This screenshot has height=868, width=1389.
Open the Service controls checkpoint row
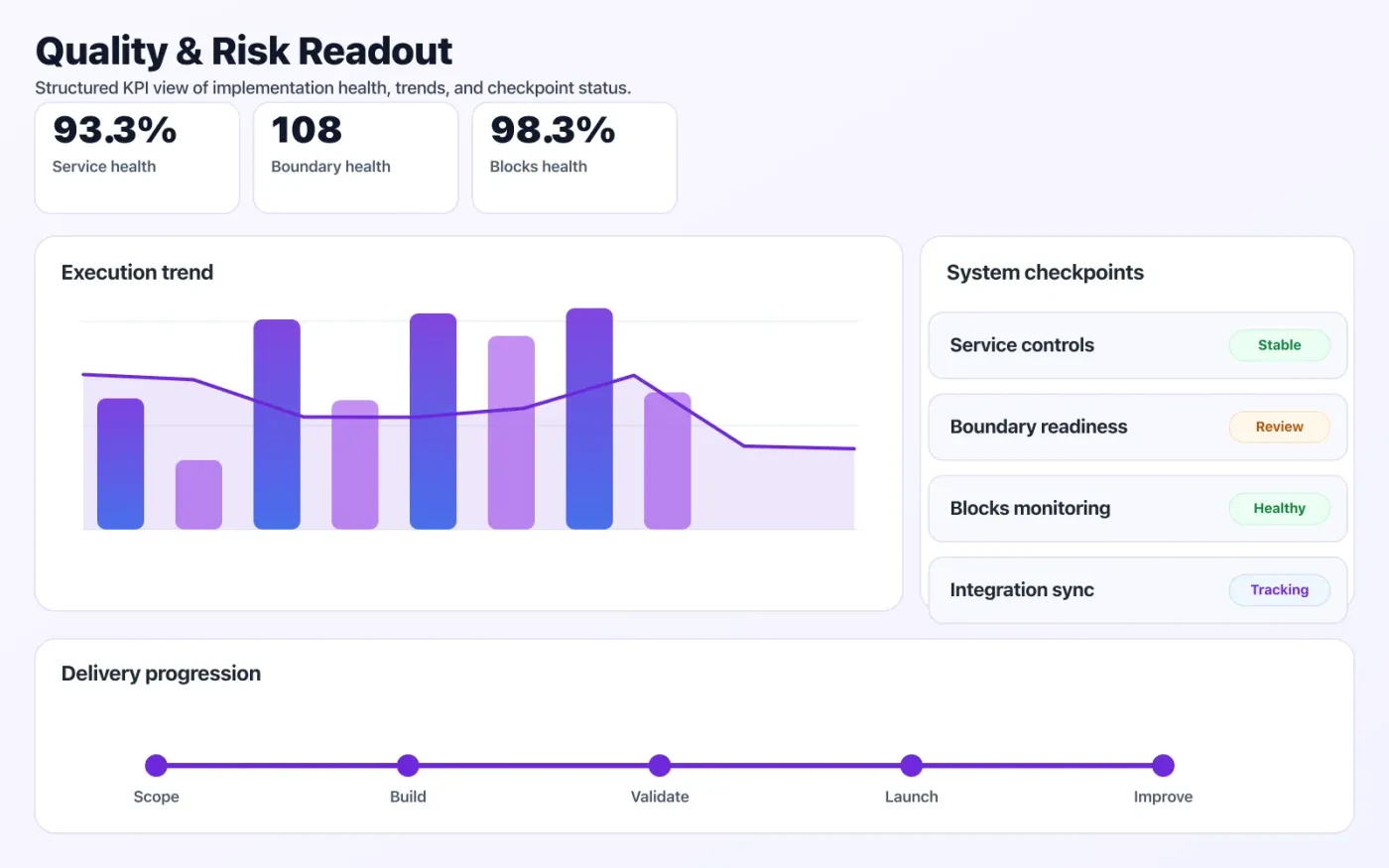[x=1091, y=345]
